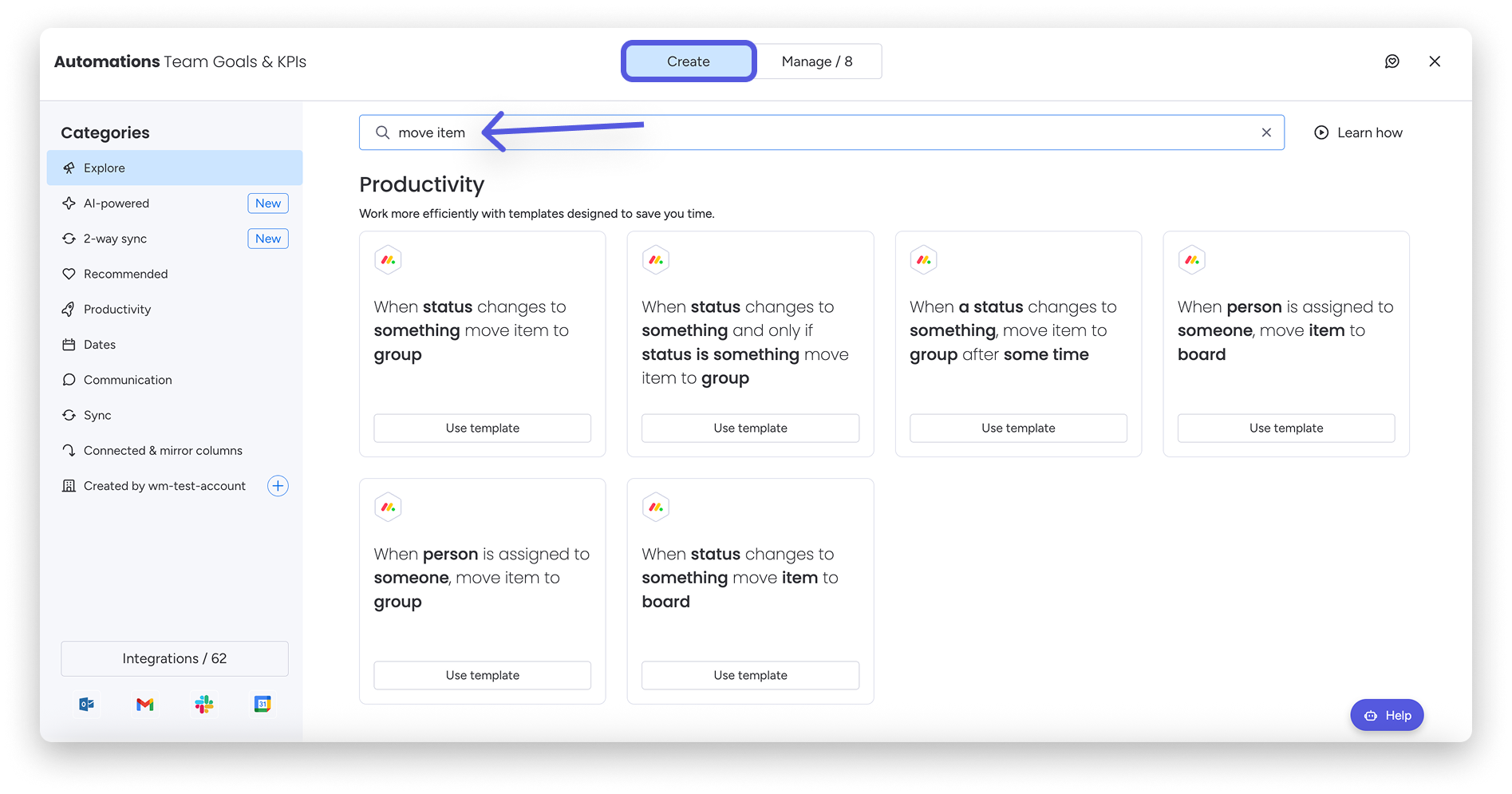
Task: Go to the Dates category
Action: point(100,345)
